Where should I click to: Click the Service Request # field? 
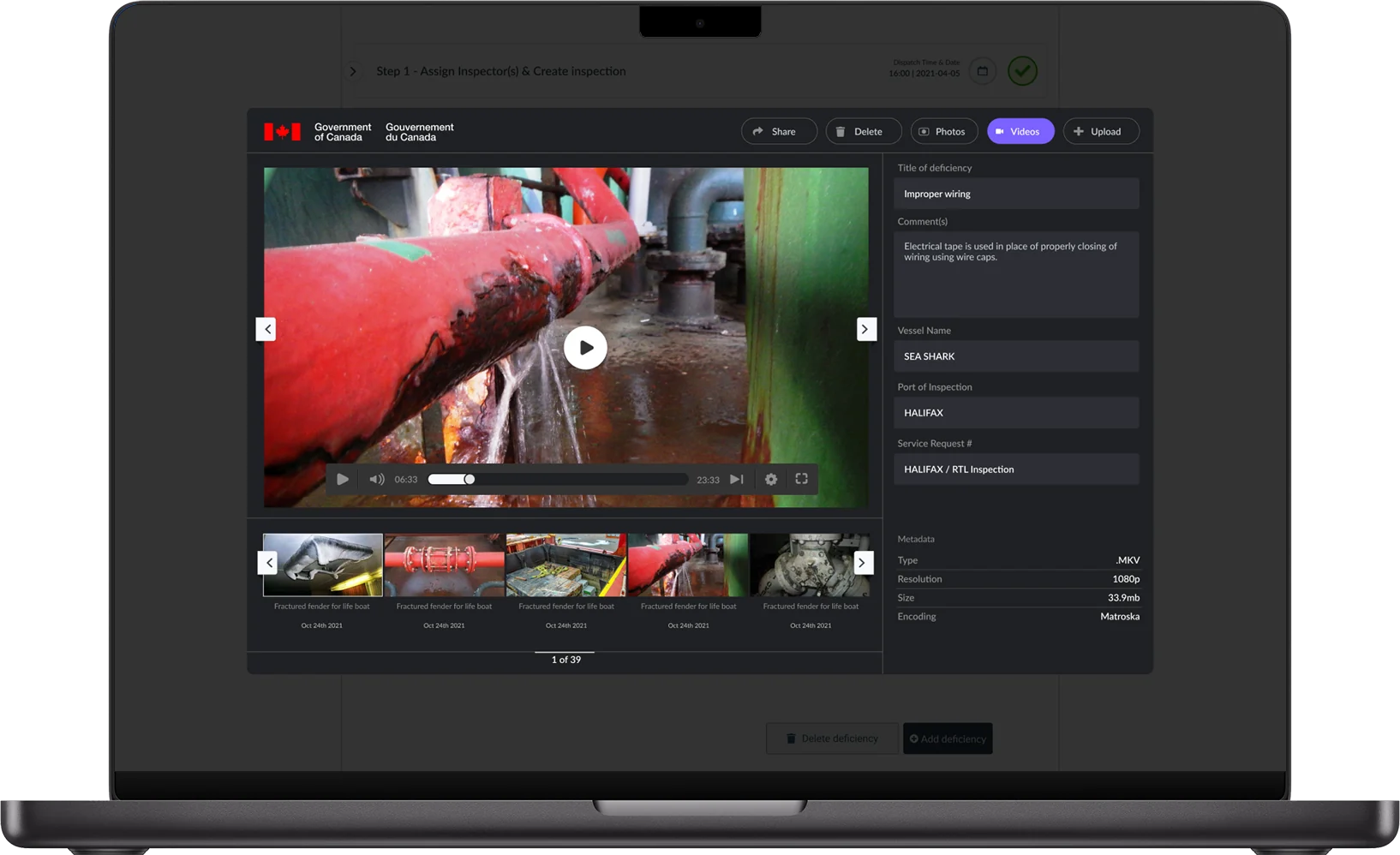point(1016,469)
